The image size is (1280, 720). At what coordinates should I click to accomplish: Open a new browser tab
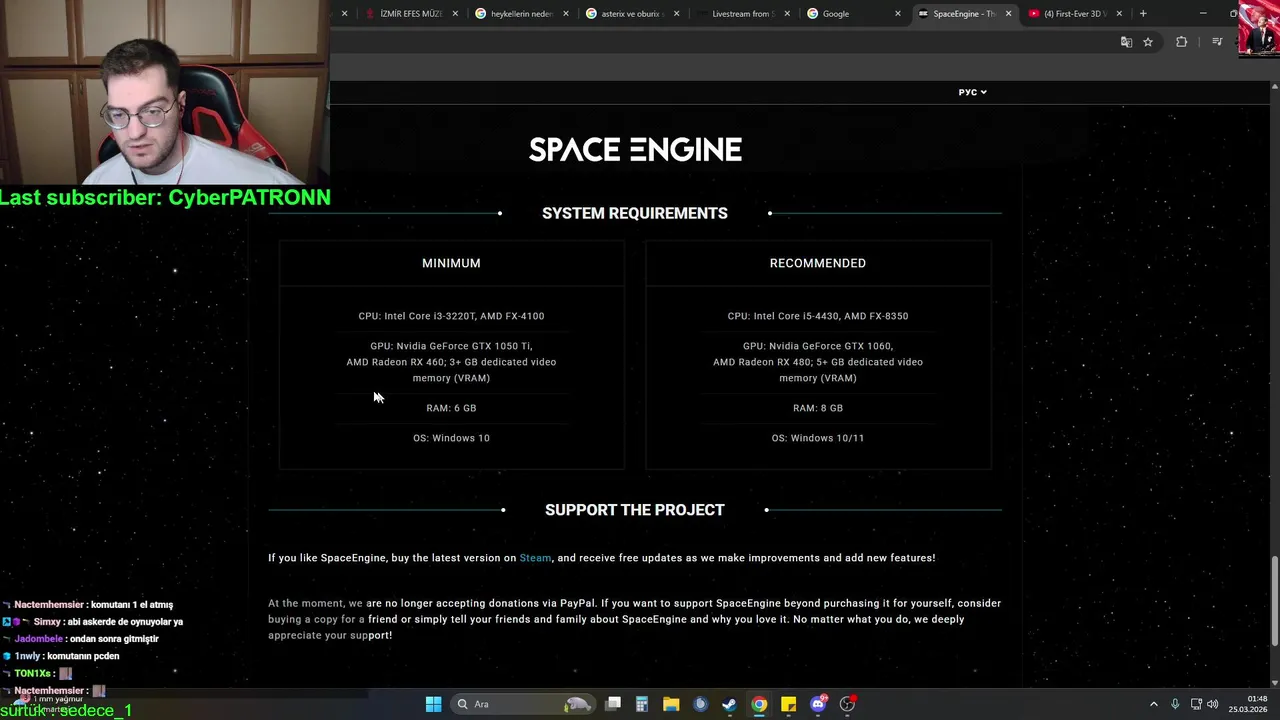(x=1143, y=14)
